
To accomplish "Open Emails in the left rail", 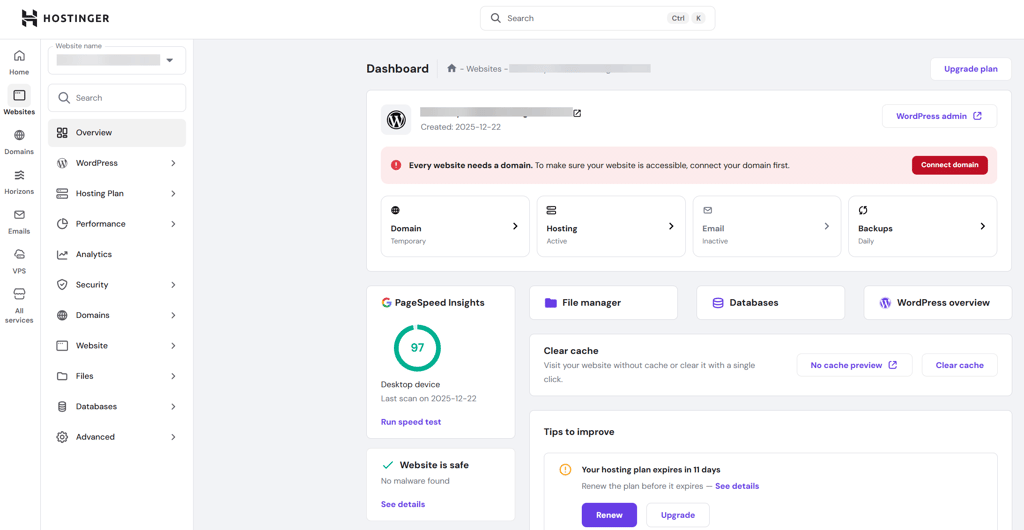I will click(x=19, y=221).
